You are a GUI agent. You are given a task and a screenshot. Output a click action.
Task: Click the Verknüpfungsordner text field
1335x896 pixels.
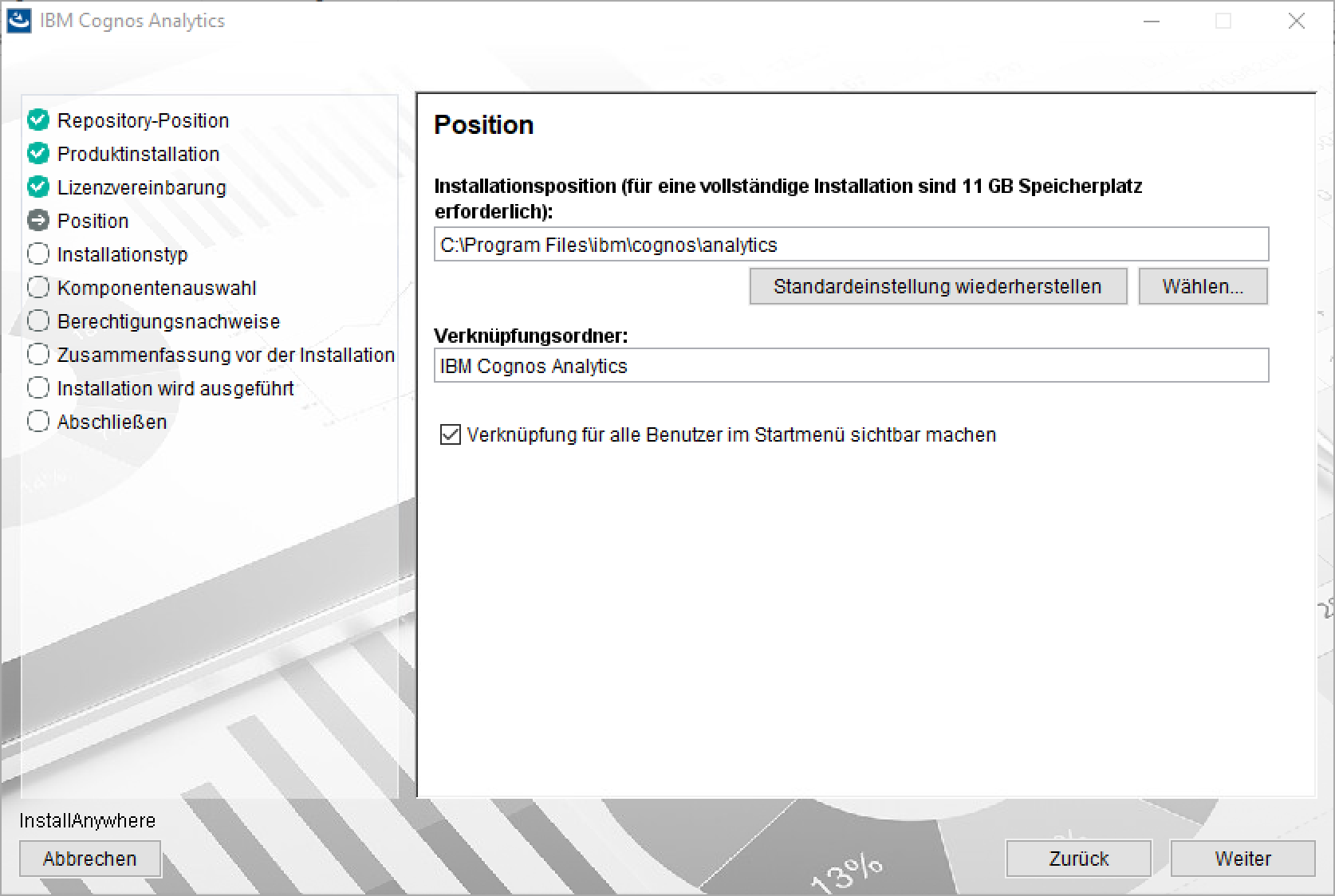coord(851,366)
